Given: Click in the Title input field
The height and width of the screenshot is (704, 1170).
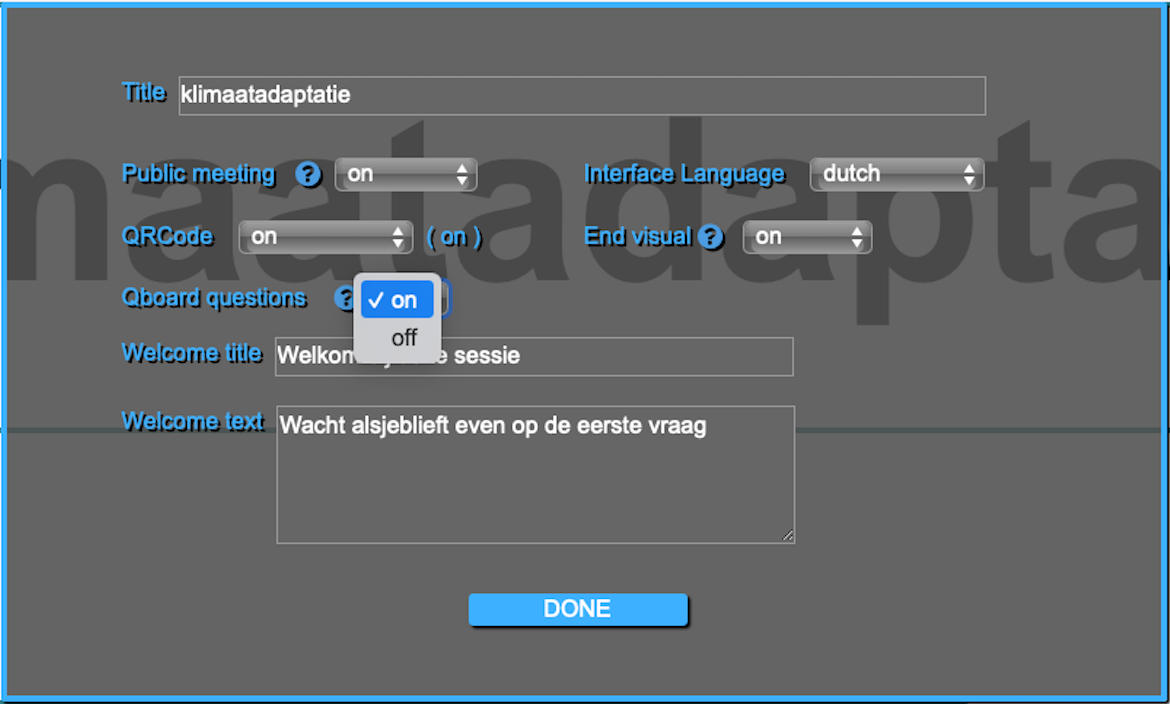Looking at the screenshot, I should 581,96.
